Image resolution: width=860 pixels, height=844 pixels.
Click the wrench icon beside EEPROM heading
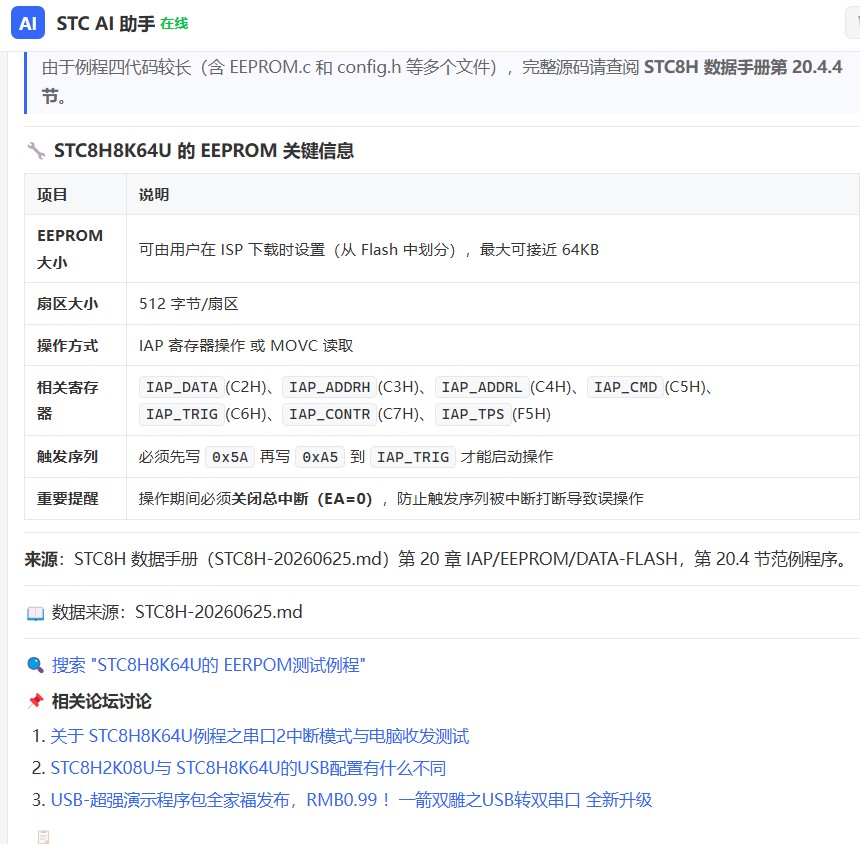point(36,150)
